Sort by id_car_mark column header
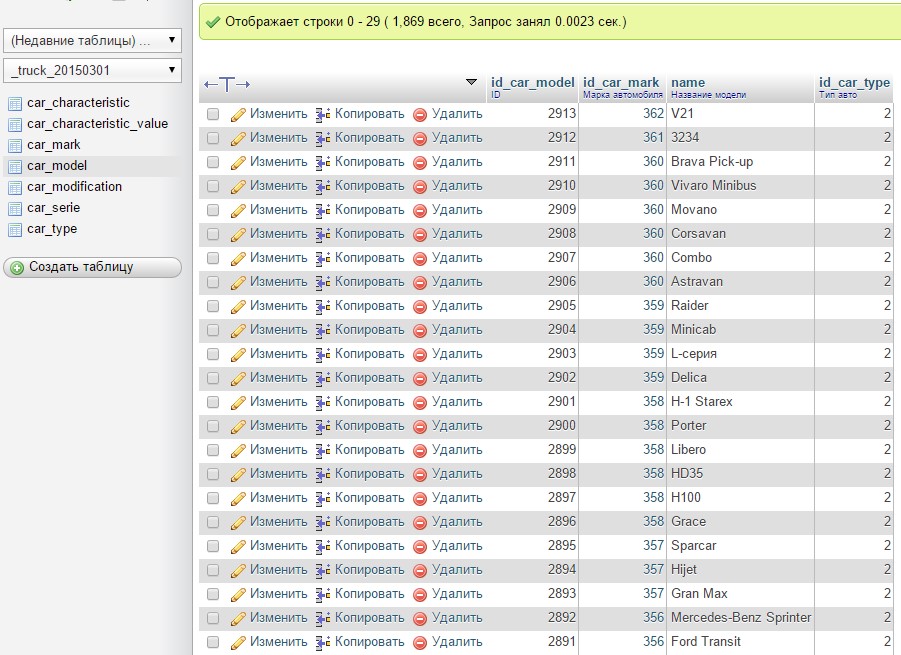The image size is (901, 655). click(x=621, y=82)
